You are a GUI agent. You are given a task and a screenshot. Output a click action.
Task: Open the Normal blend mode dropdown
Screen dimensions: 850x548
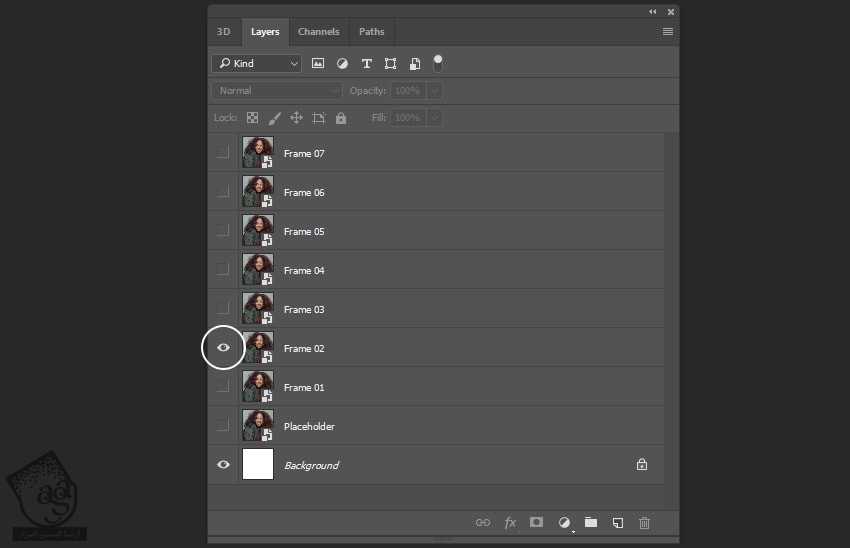[277, 90]
